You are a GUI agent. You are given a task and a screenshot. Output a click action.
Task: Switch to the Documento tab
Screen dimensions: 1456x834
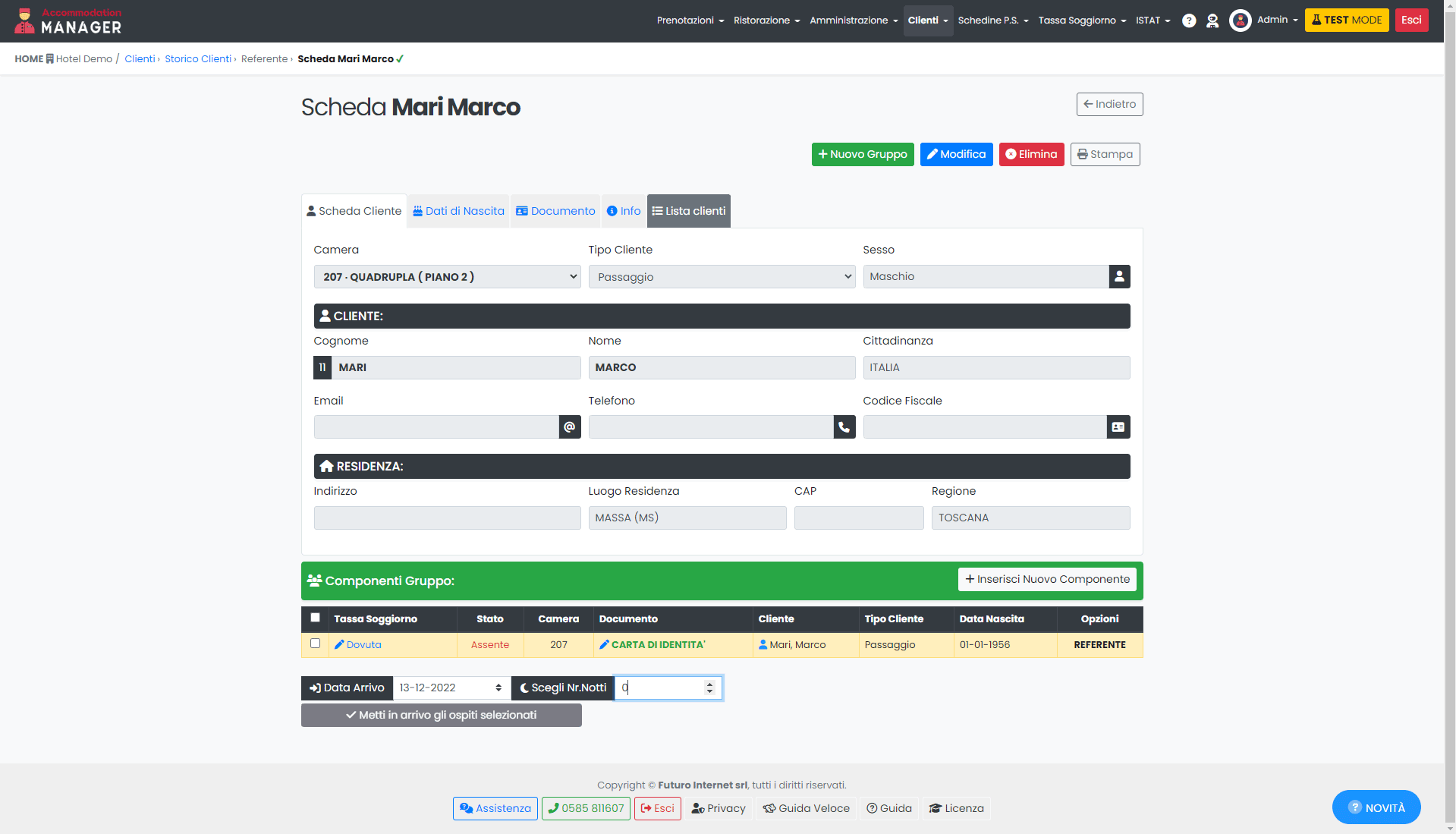pos(555,211)
